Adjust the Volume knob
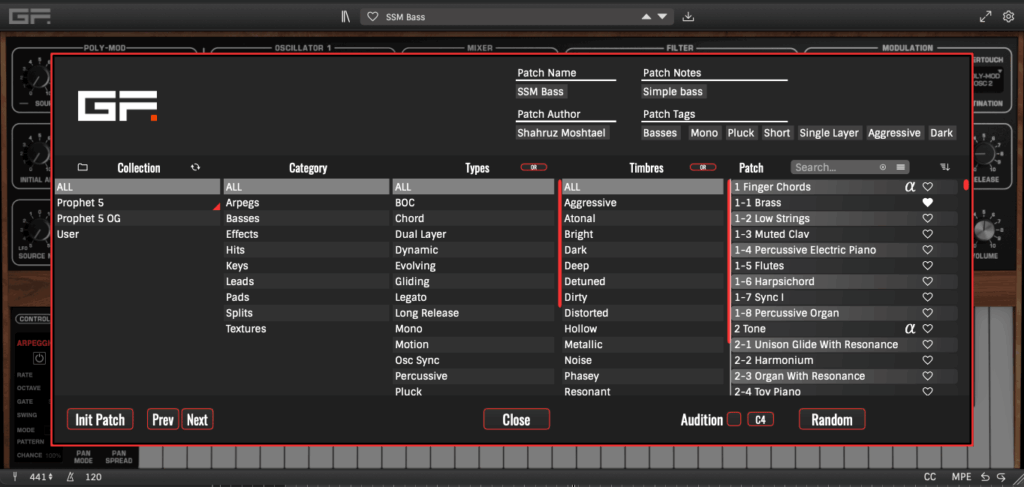Image resolution: width=1024 pixels, height=487 pixels. click(x=984, y=231)
